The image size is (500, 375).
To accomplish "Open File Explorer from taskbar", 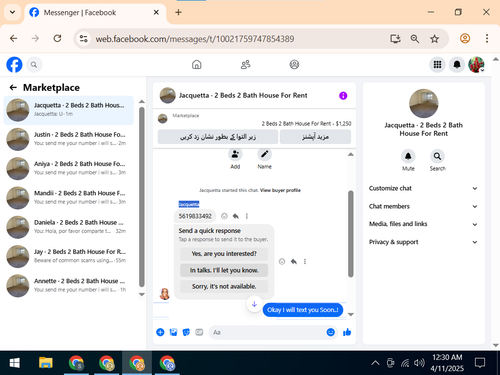I will coord(46,363).
